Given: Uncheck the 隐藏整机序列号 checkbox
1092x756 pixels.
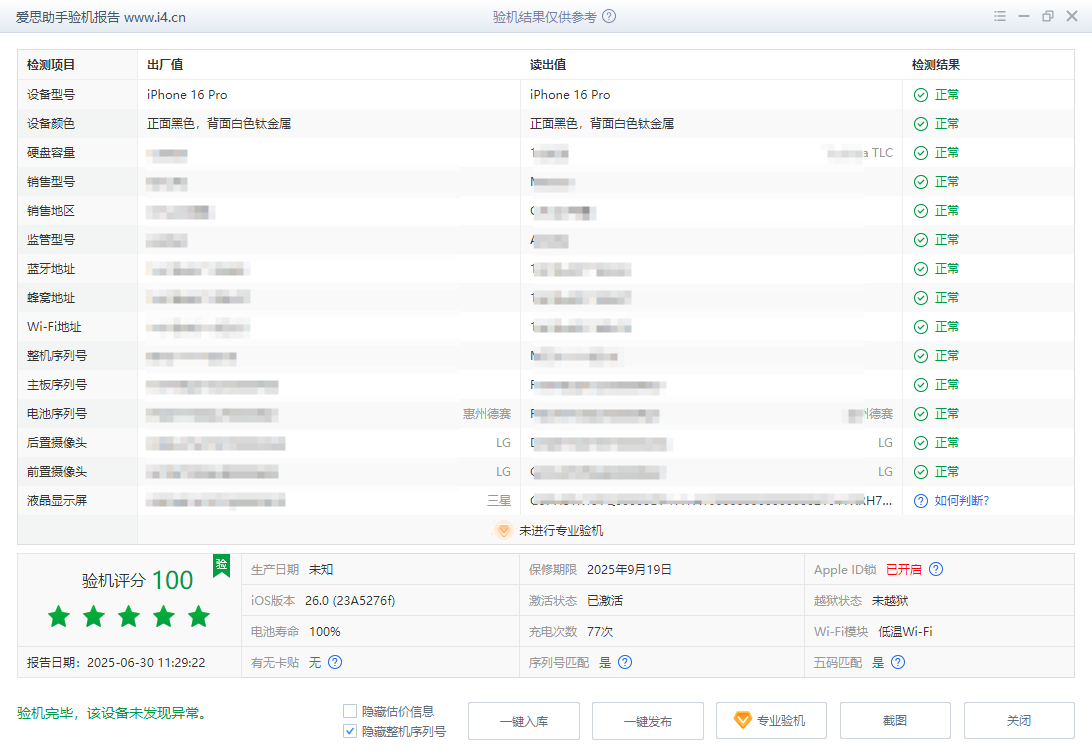Looking at the screenshot, I should [350, 731].
